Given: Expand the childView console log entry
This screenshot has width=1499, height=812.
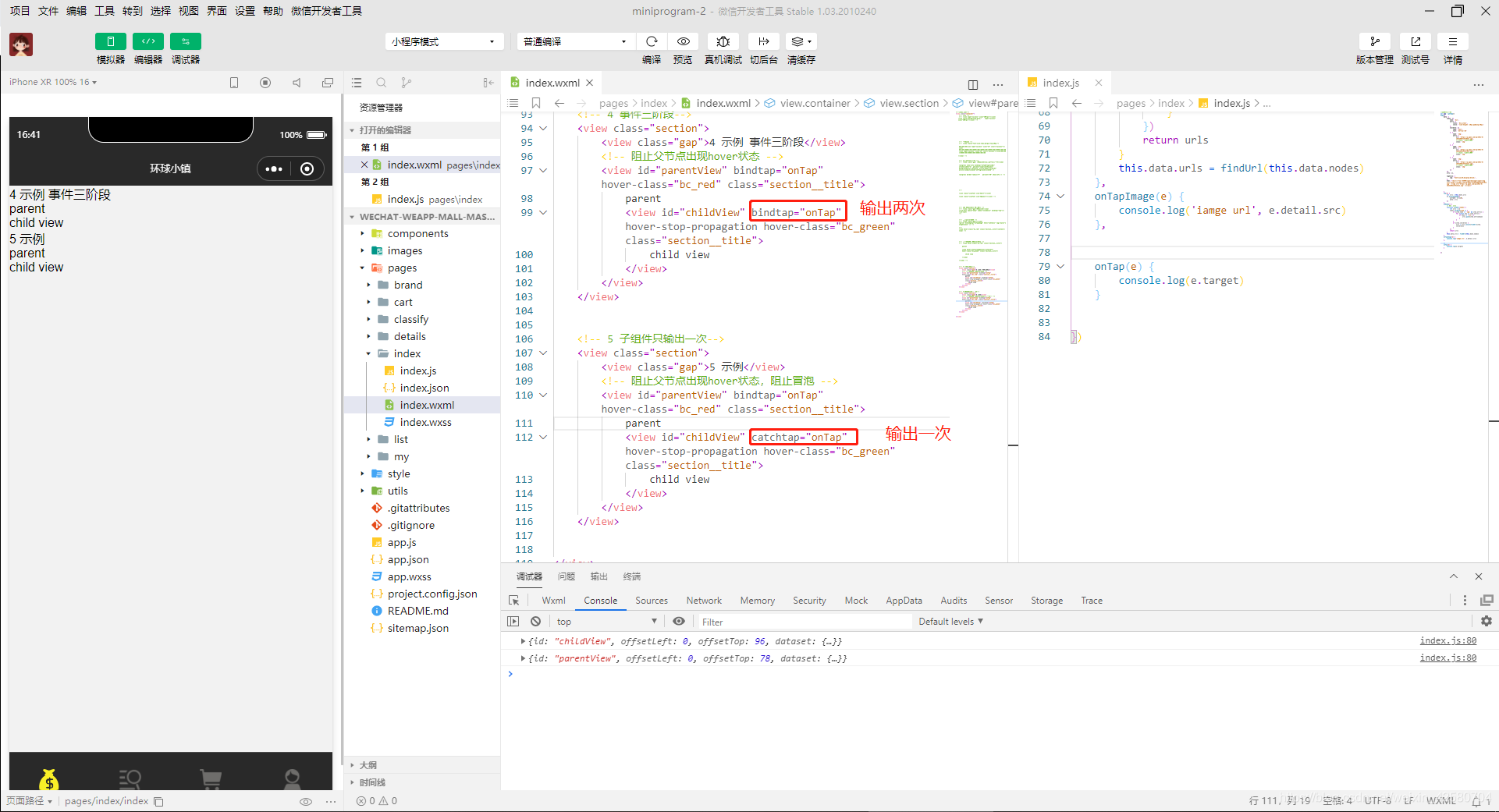Looking at the screenshot, I should (523, 641).
